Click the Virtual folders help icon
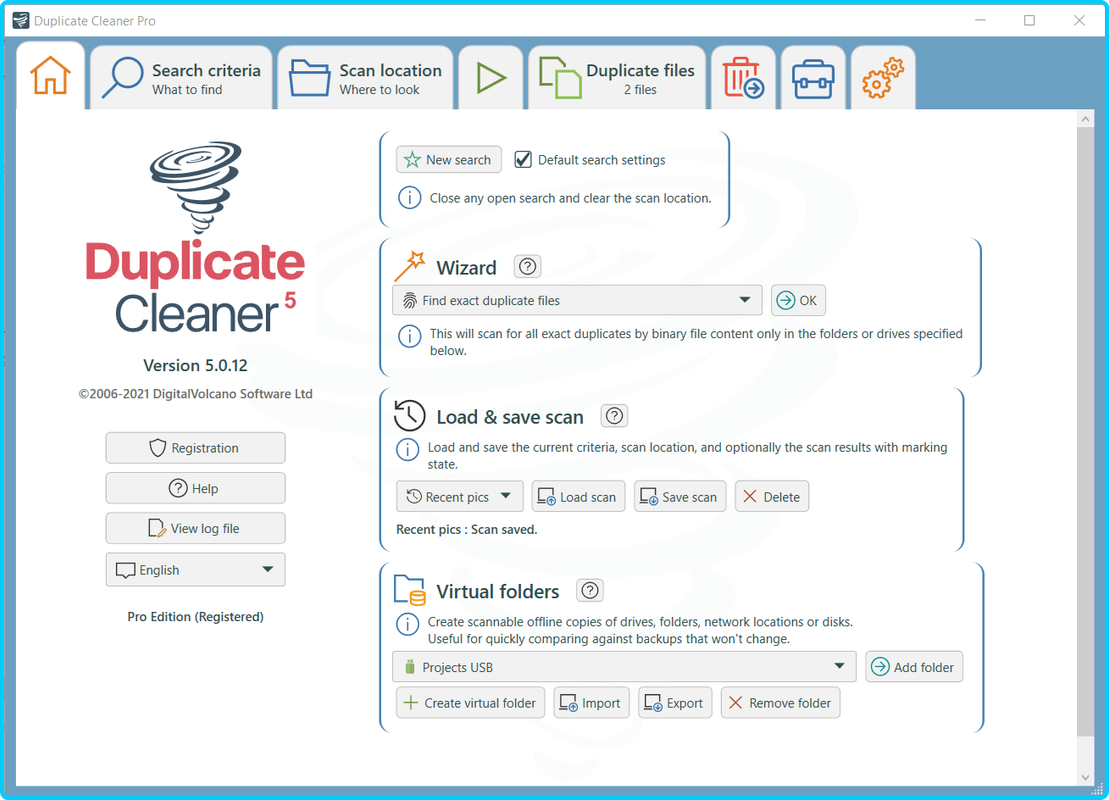Screen dimensions: 1109x800 tap(590, 590)
